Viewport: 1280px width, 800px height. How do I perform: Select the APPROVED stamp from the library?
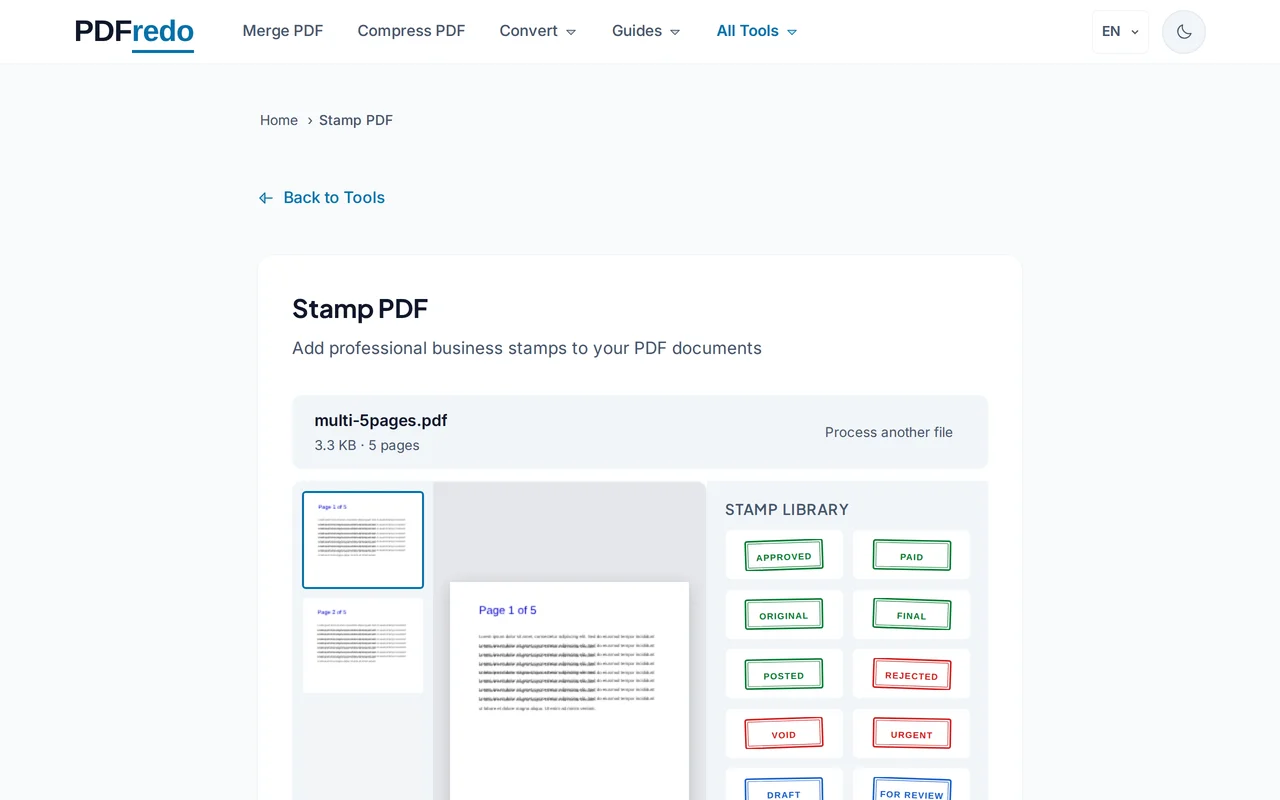(784, 555)
